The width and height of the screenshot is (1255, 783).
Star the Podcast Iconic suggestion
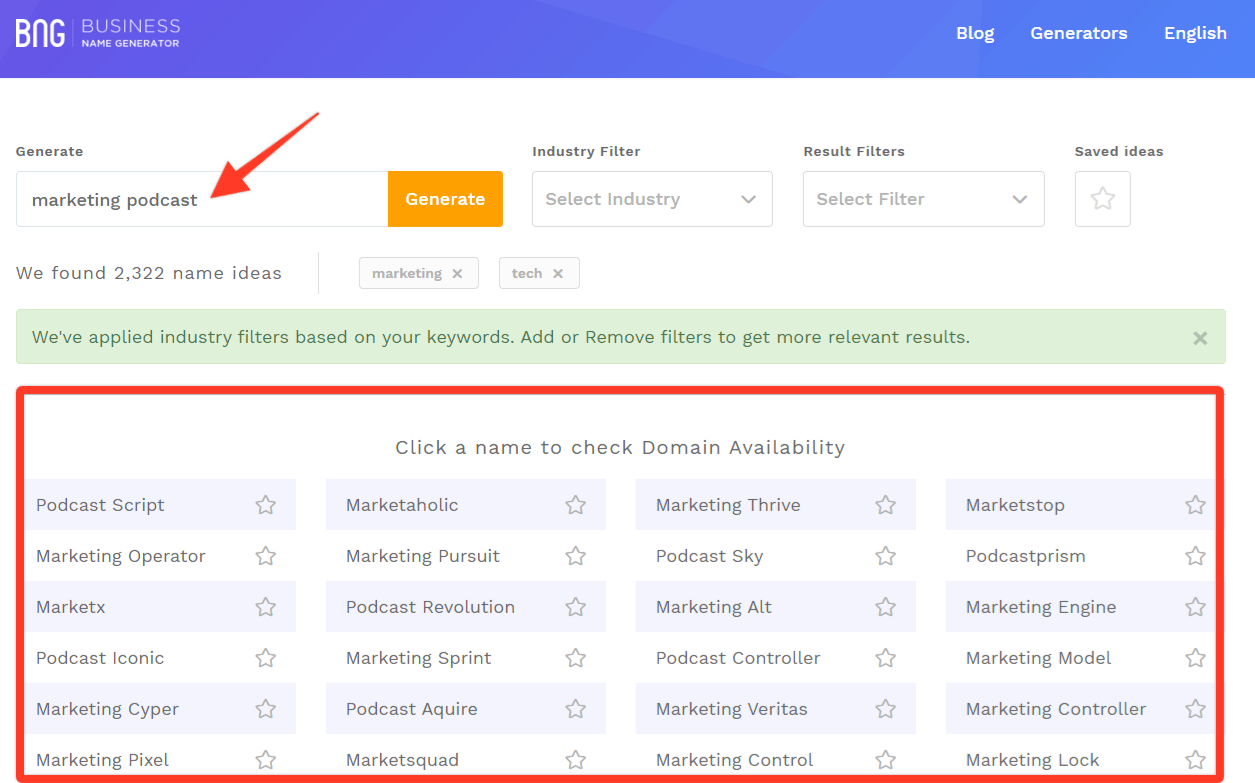coord(265,658)
